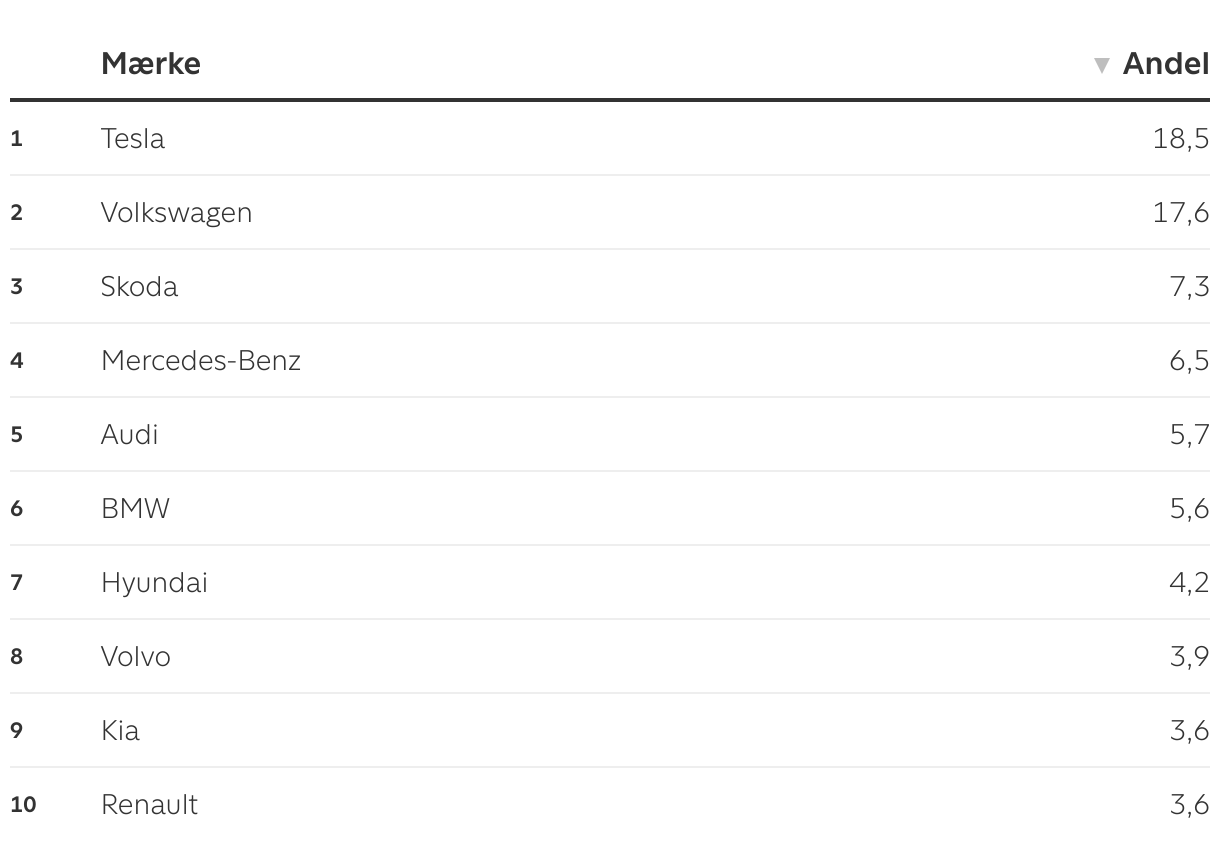Select Volvo's 3,9 share value
Screen dimensions: 1220x850
click(1189, 657)
